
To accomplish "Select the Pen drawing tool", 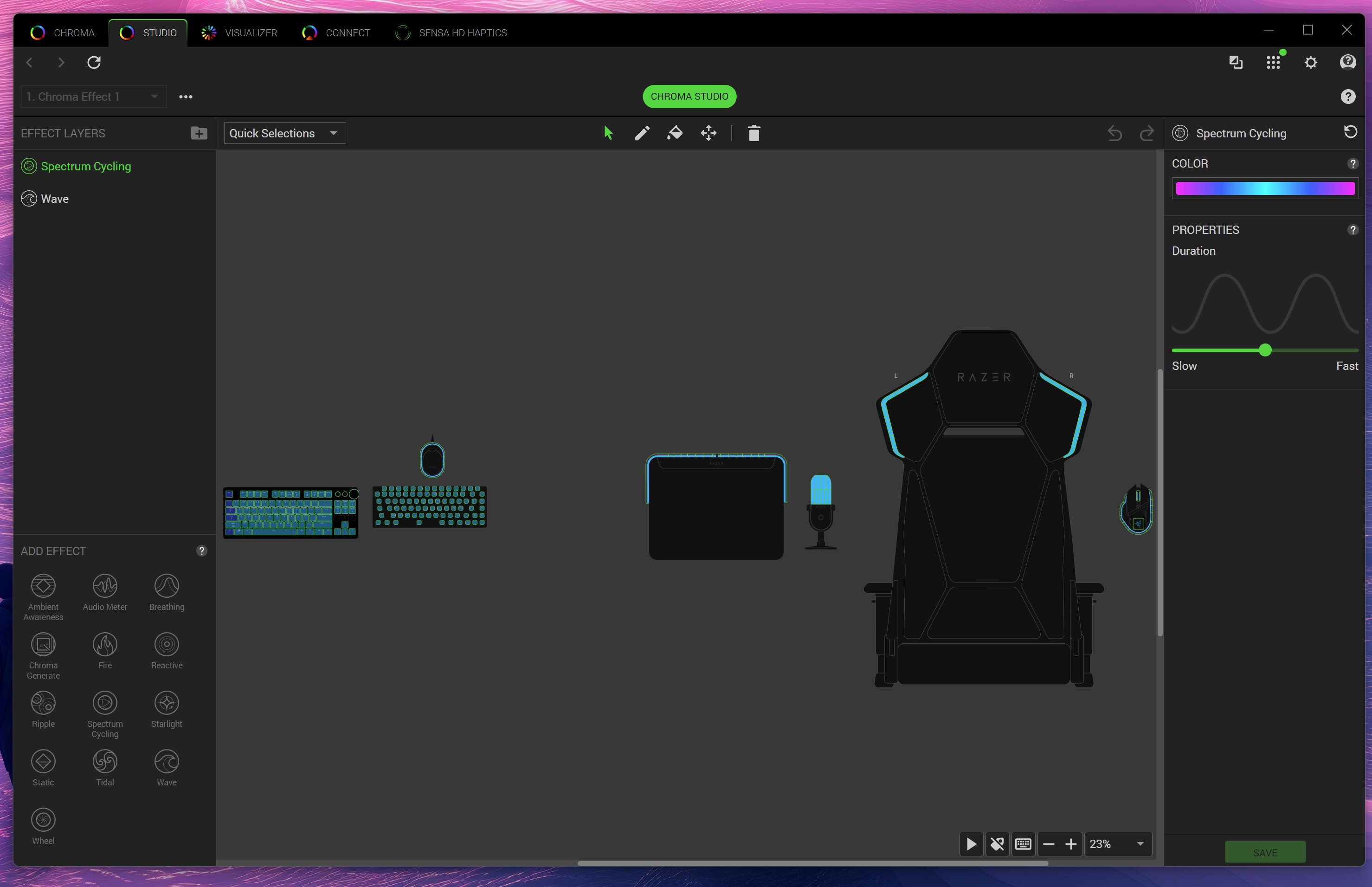I will click(x=642, y=134).
